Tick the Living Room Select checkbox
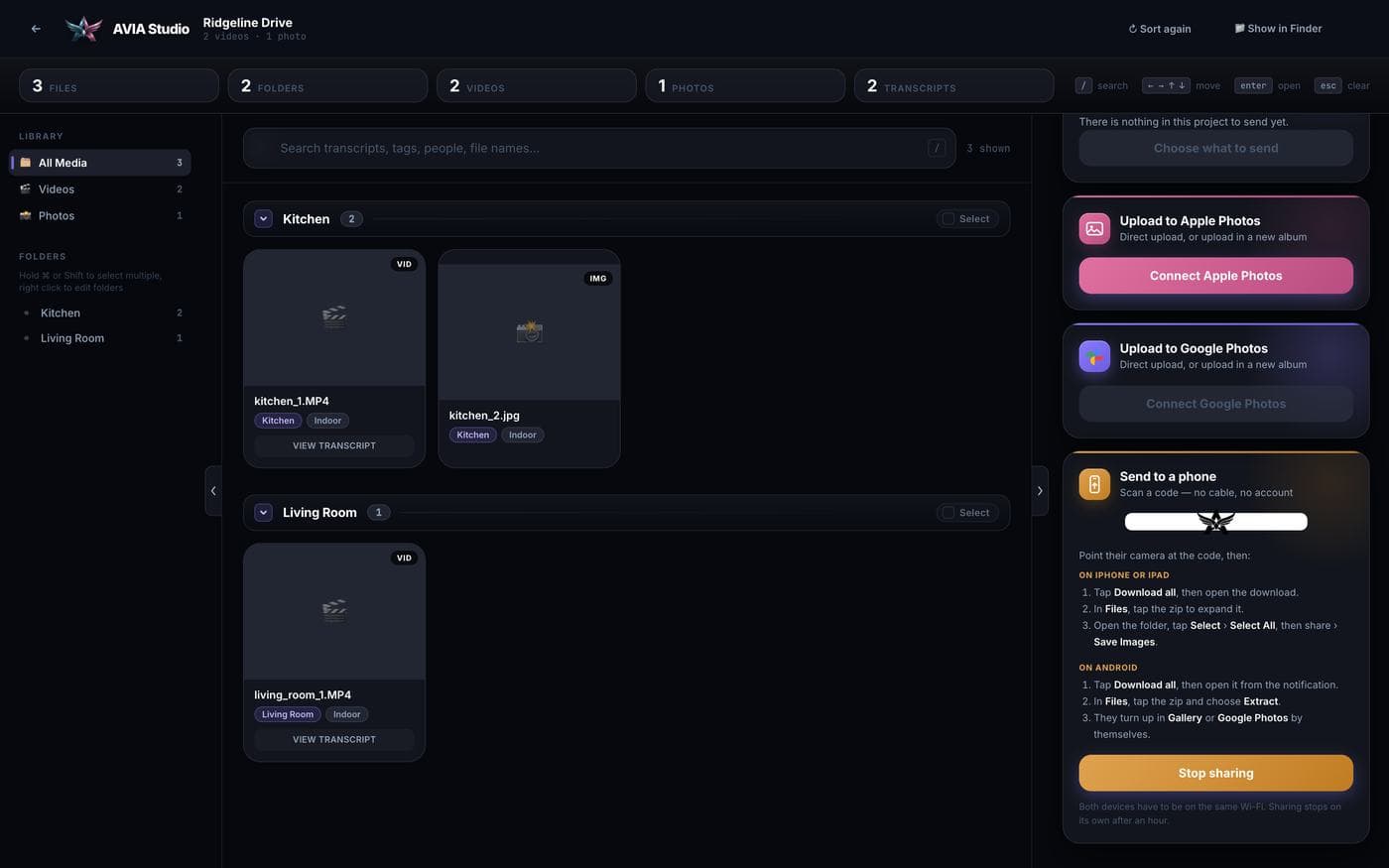This screenshot has height=868, width=1389. pyautogui.click(x=948, y=513)
